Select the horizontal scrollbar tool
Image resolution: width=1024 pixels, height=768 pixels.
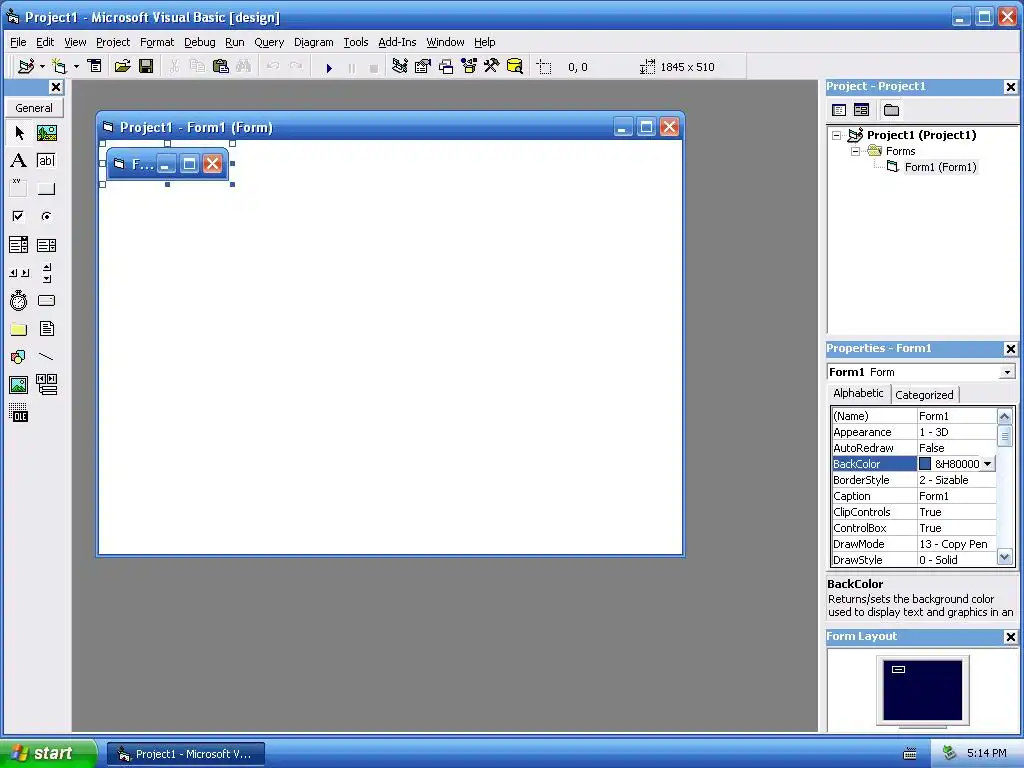tap(19, 273)
